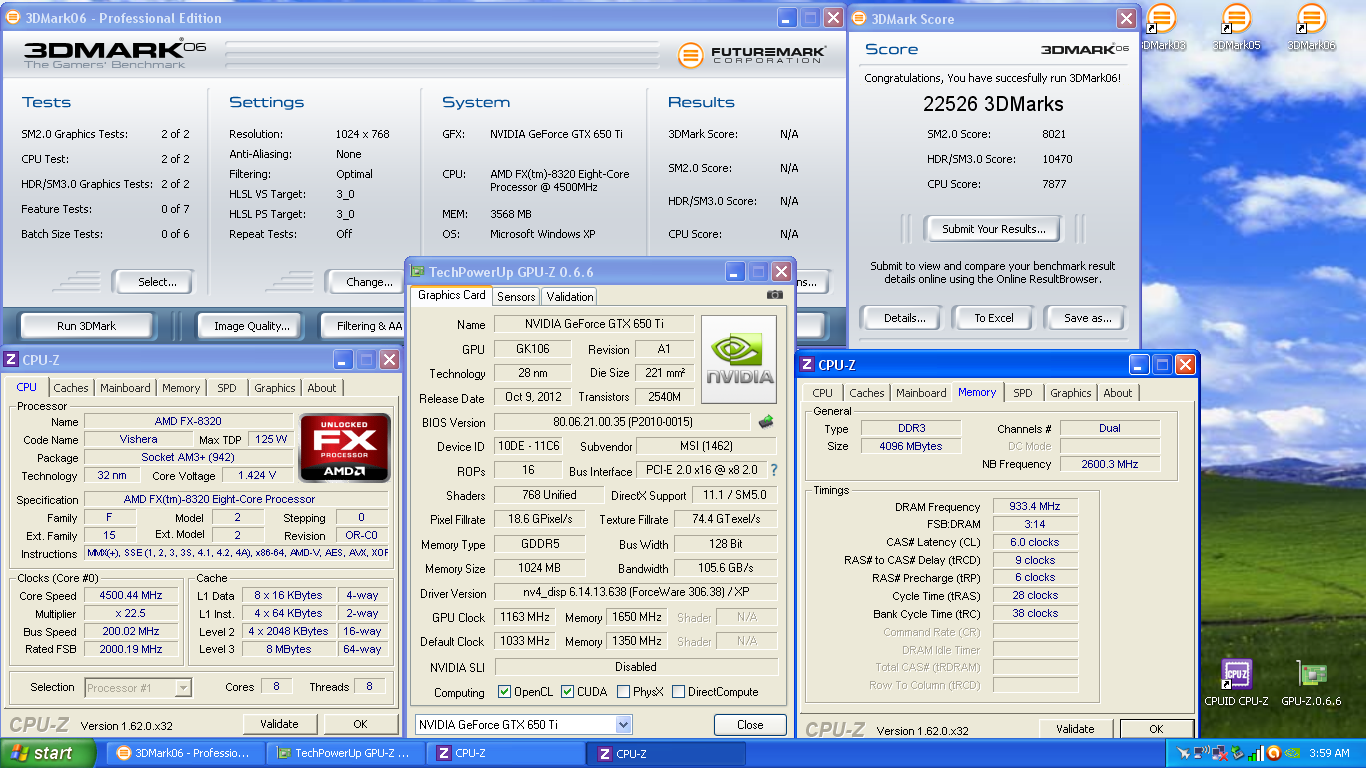This screenshot has width=1366, height=768.
Task: Select 3DMark06 taskbar button
Action: (185, 753)
